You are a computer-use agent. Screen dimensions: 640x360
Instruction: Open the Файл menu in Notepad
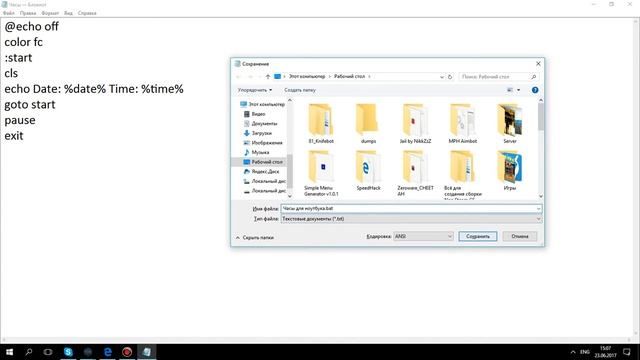coord(9,13)
